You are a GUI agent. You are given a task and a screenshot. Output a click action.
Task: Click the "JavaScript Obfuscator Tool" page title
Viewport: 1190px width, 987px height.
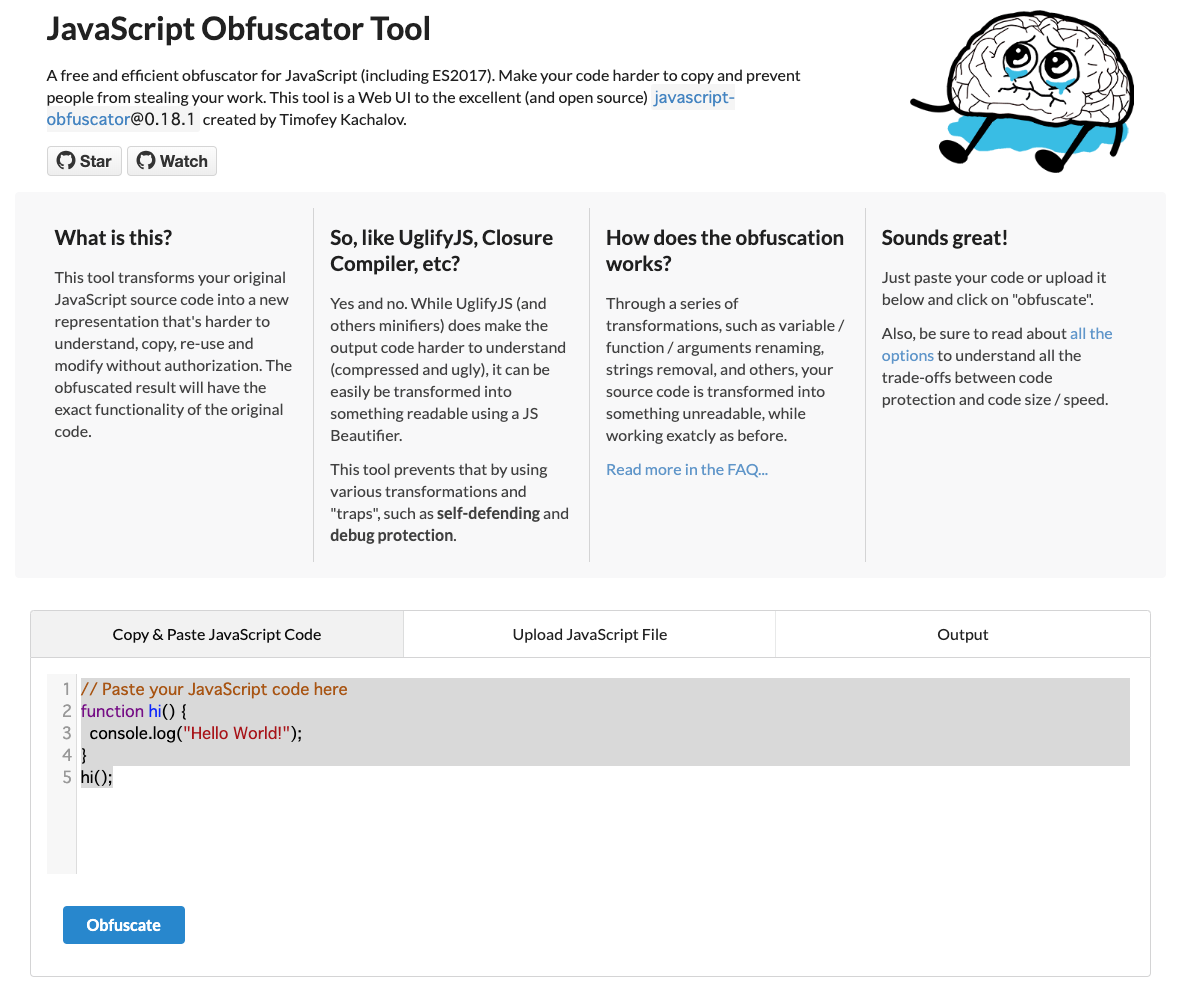tap(238, 29)
